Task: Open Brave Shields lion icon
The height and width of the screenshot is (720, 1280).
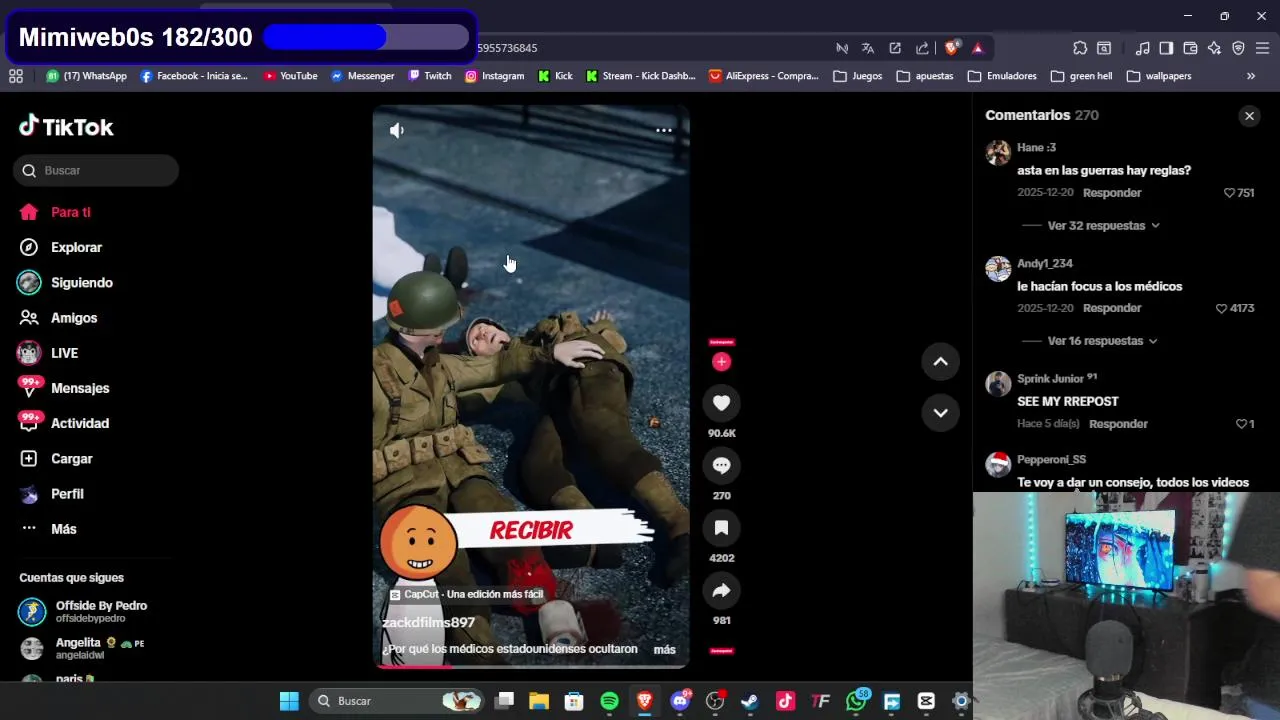Action: click(951, 48)
